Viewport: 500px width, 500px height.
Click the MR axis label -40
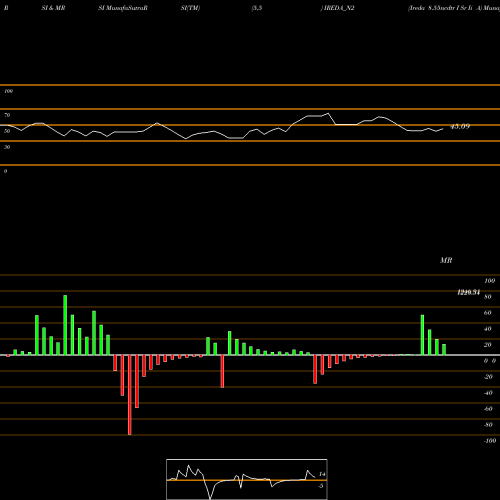coord(488,393)
